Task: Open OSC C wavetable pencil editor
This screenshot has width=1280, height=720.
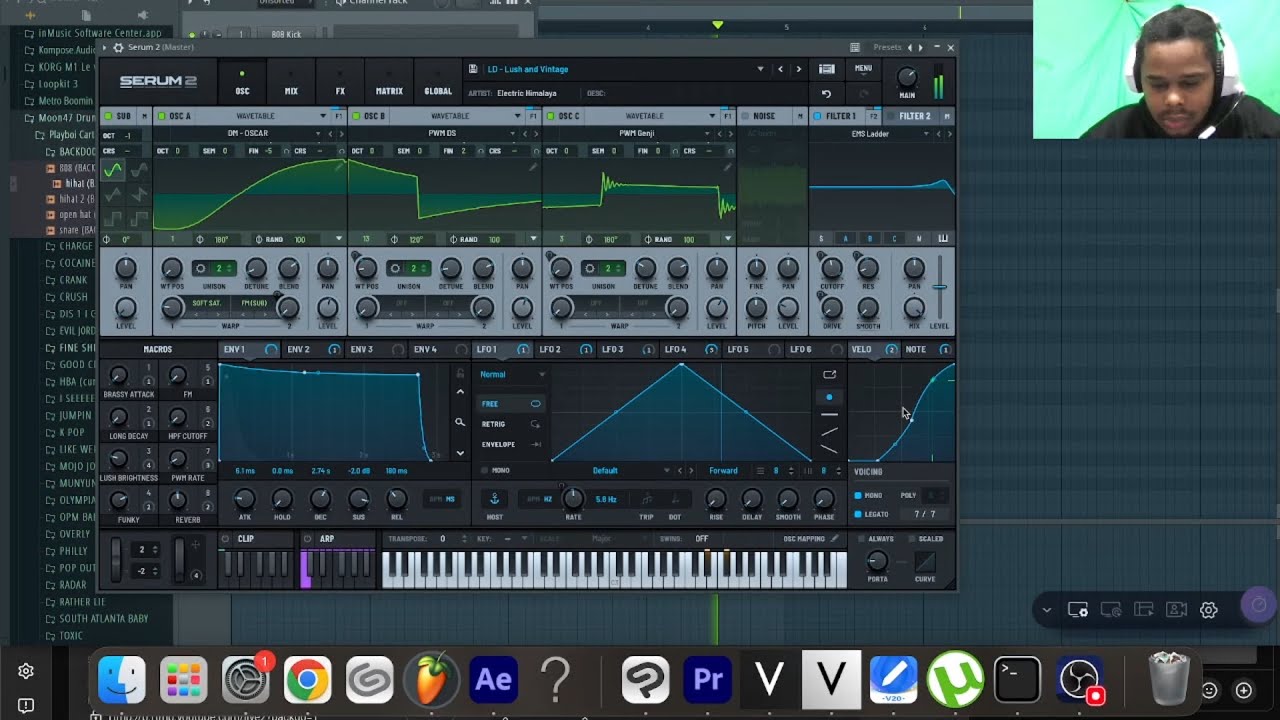Action: coord(728,167)
